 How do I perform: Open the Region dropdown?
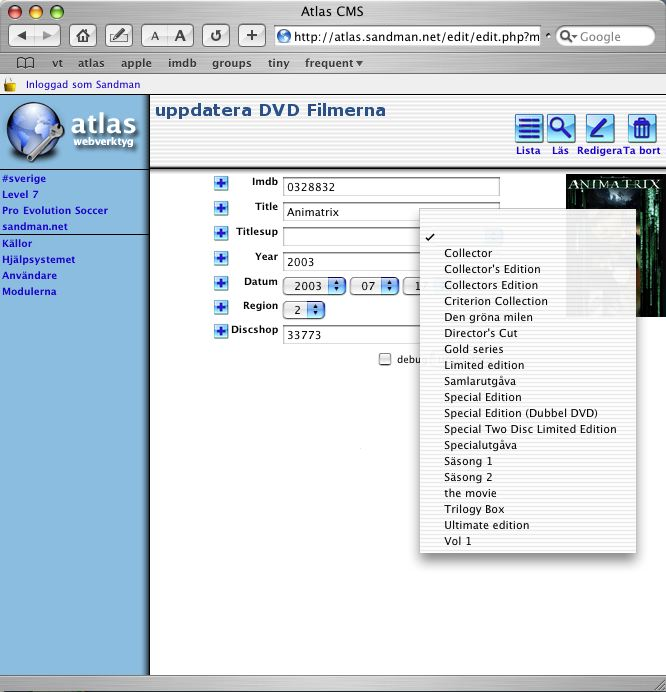click(x=304, y=310)
